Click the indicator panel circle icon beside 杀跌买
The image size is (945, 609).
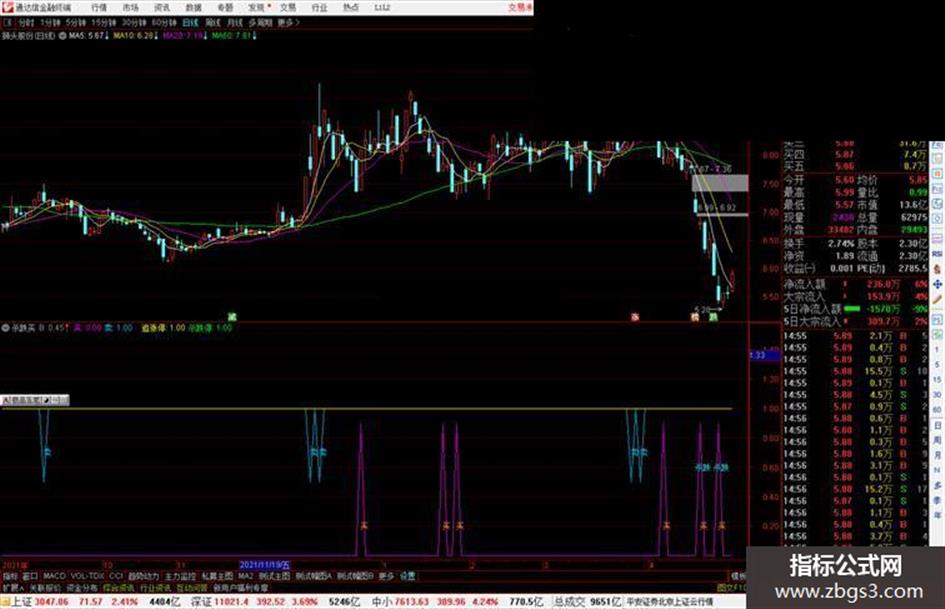click(x=5, y=328)
